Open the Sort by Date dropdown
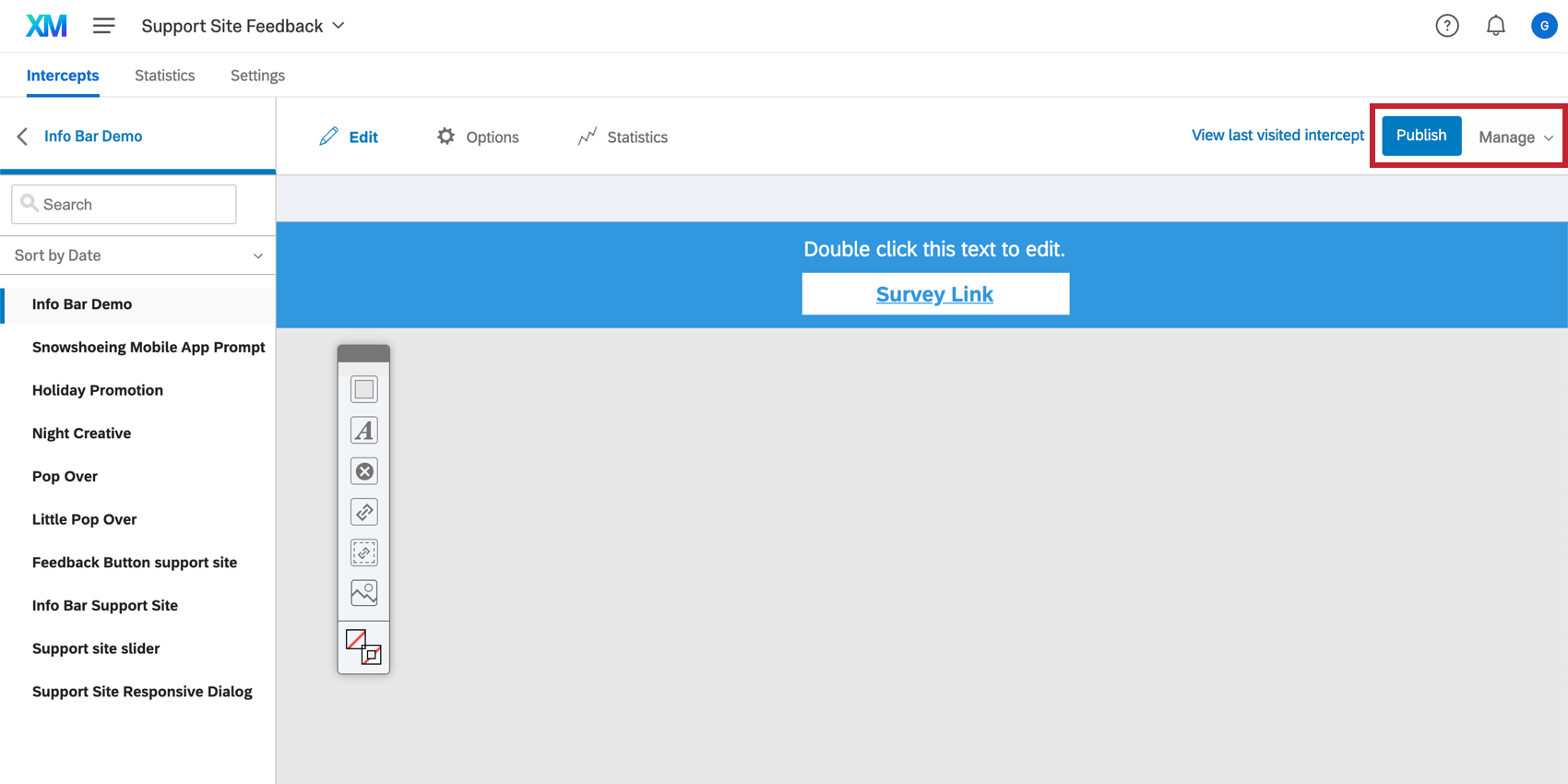The width and height of the screenshot is (1568, 784). [138, 255]
